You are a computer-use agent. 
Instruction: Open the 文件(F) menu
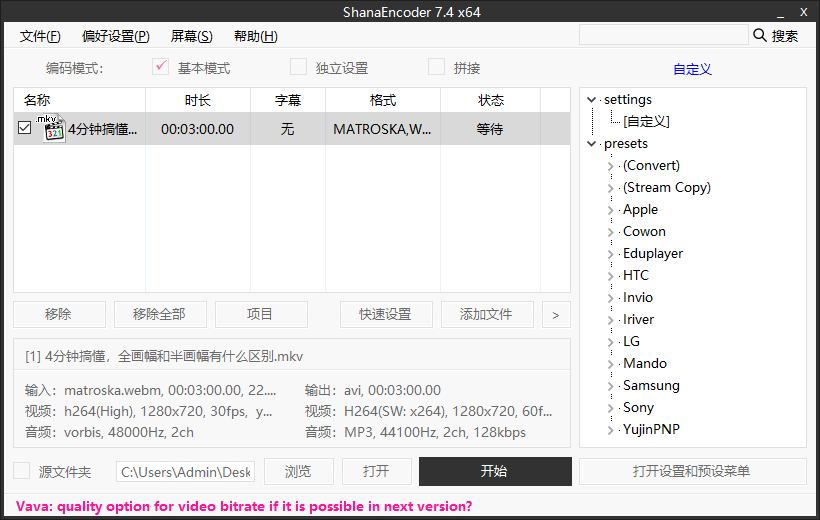tap(40, 36)
